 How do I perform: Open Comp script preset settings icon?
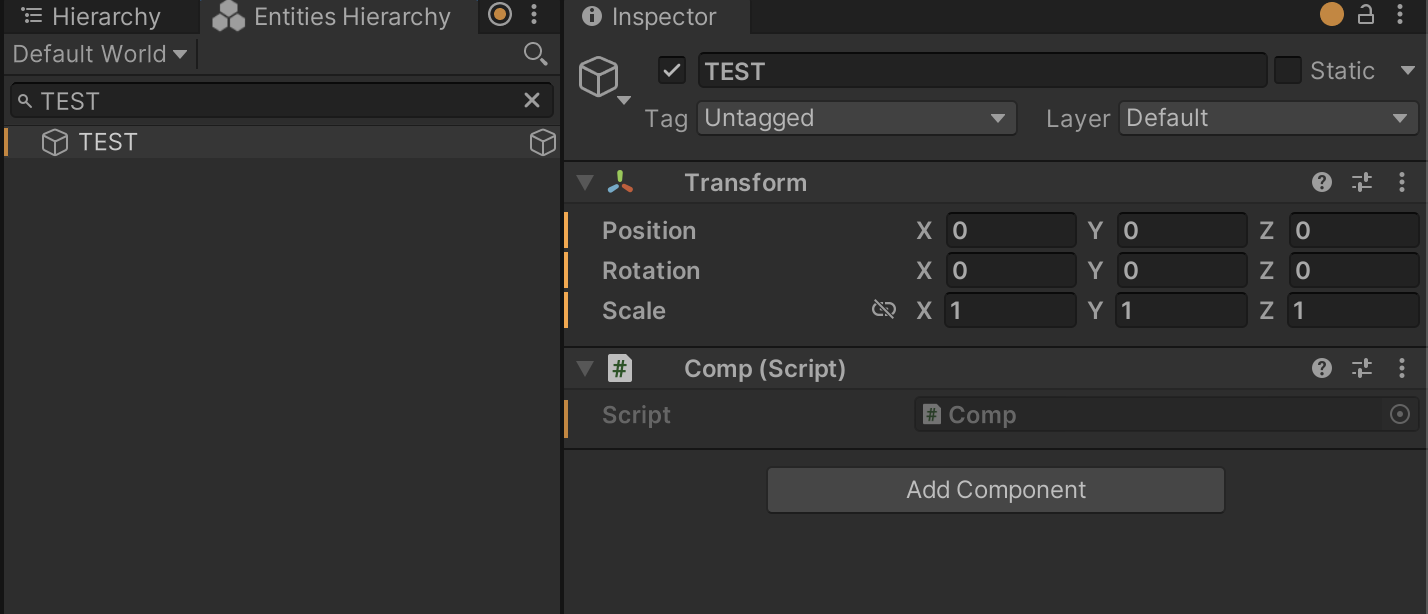1362,368
